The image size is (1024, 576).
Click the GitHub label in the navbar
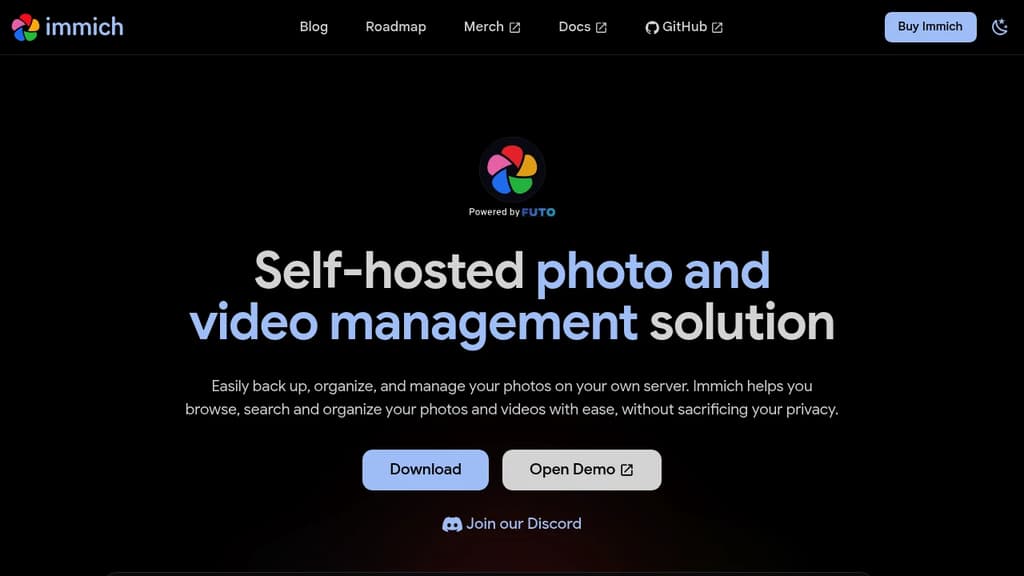(684, 27)
